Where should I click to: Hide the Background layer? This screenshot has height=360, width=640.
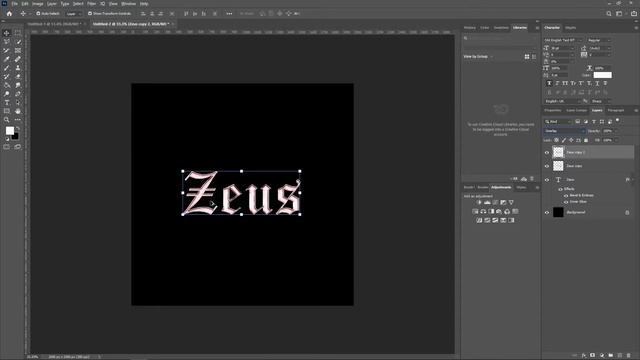coord(547,212)
